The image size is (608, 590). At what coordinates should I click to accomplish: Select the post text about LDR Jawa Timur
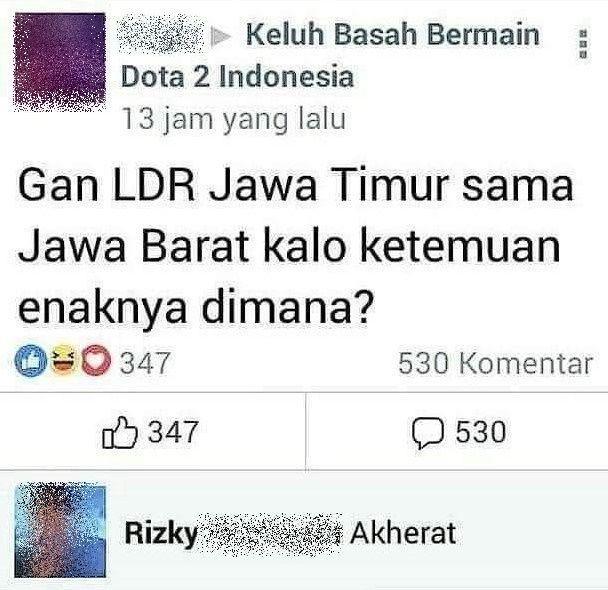[295, 247]
